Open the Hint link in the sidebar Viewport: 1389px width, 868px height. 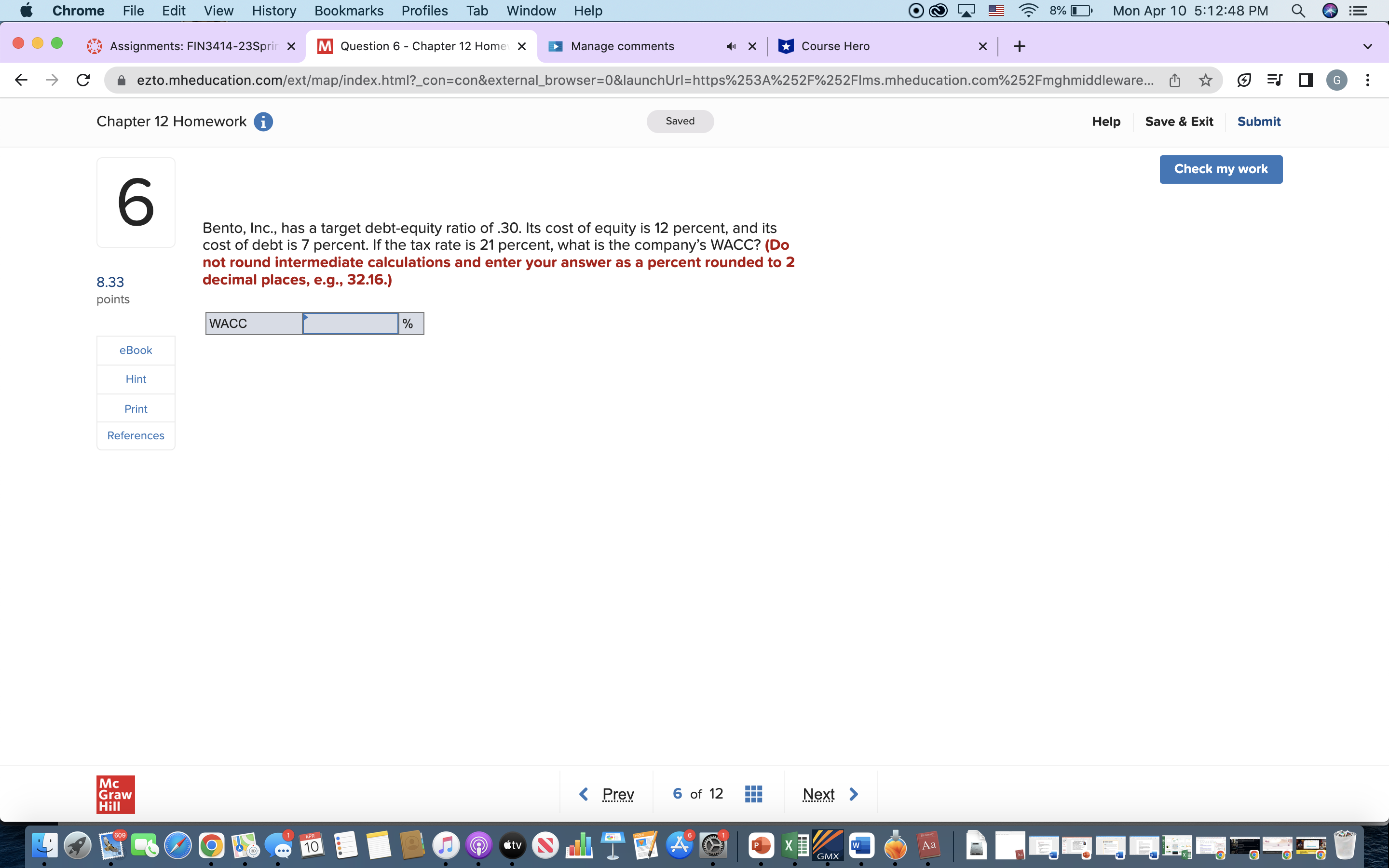(136, 379)
